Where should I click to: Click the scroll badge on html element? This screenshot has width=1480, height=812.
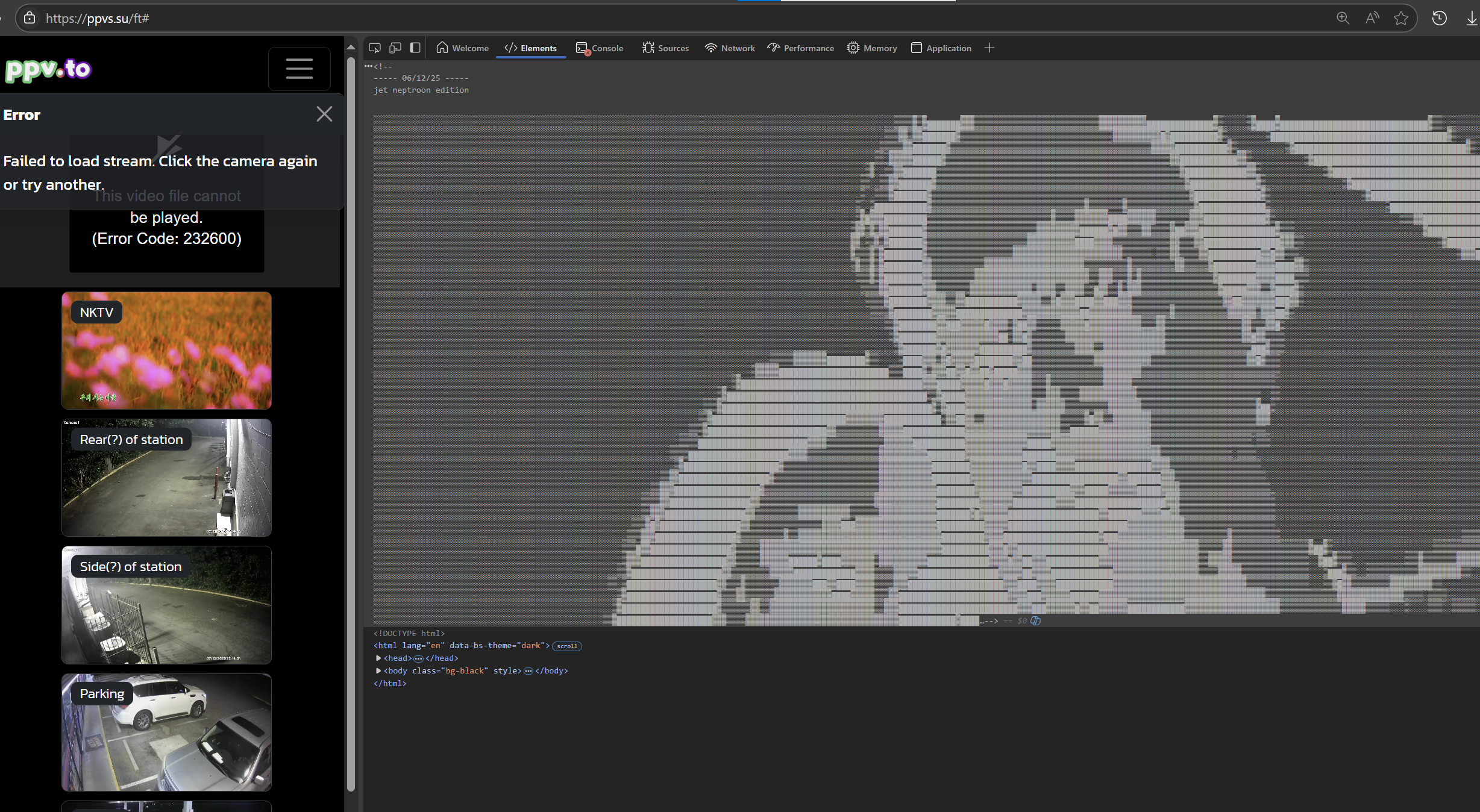pos(567,646)
